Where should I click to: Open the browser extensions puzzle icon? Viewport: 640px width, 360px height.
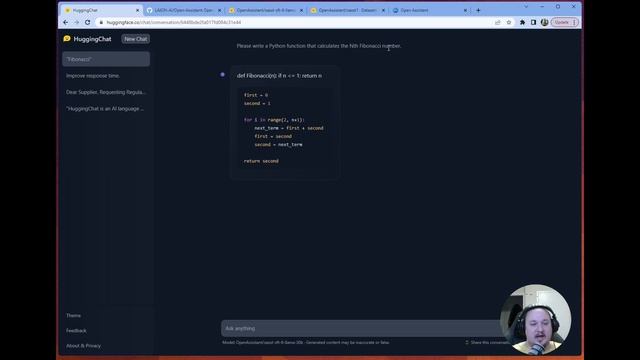[522, 22]
